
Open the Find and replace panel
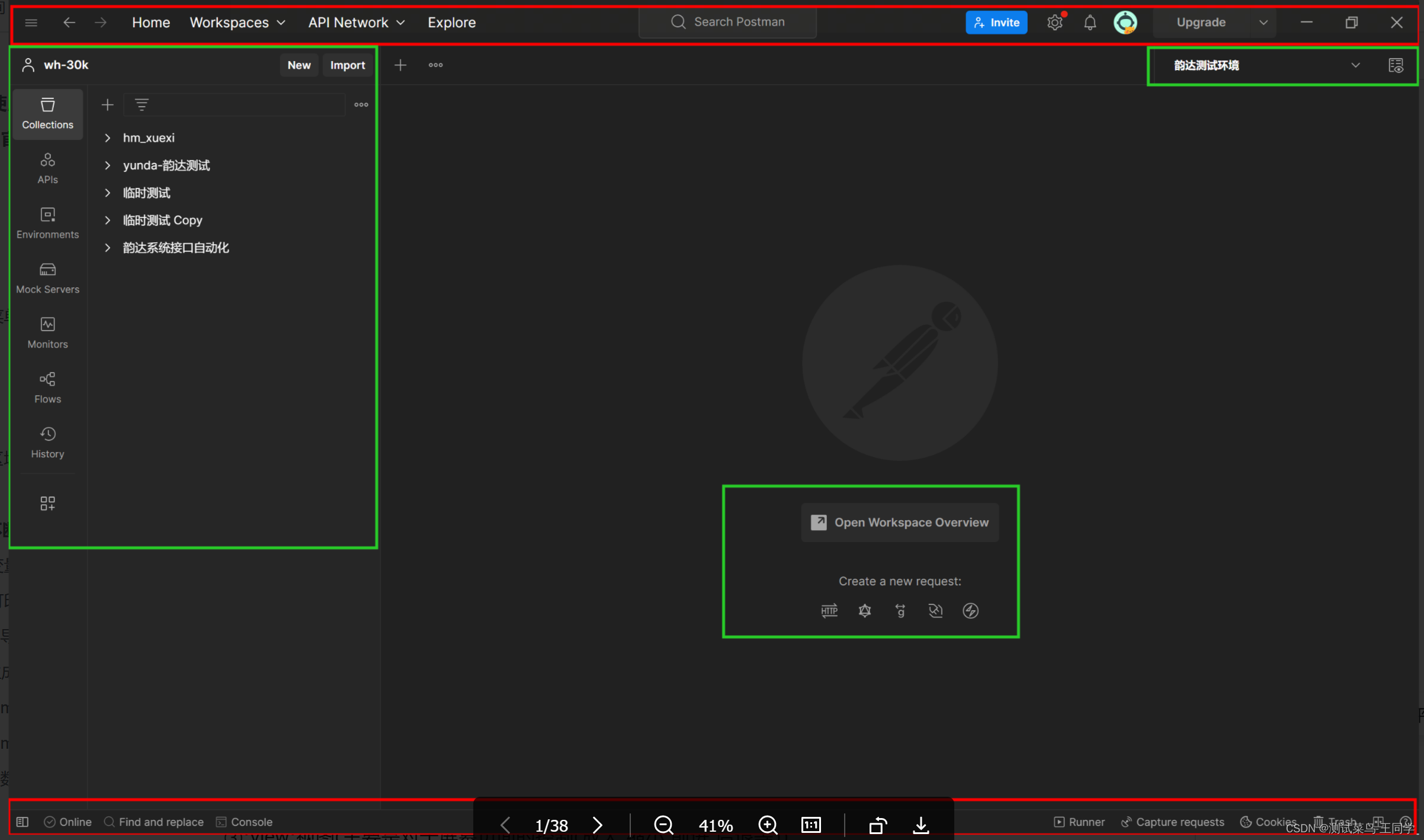(153, 821)
